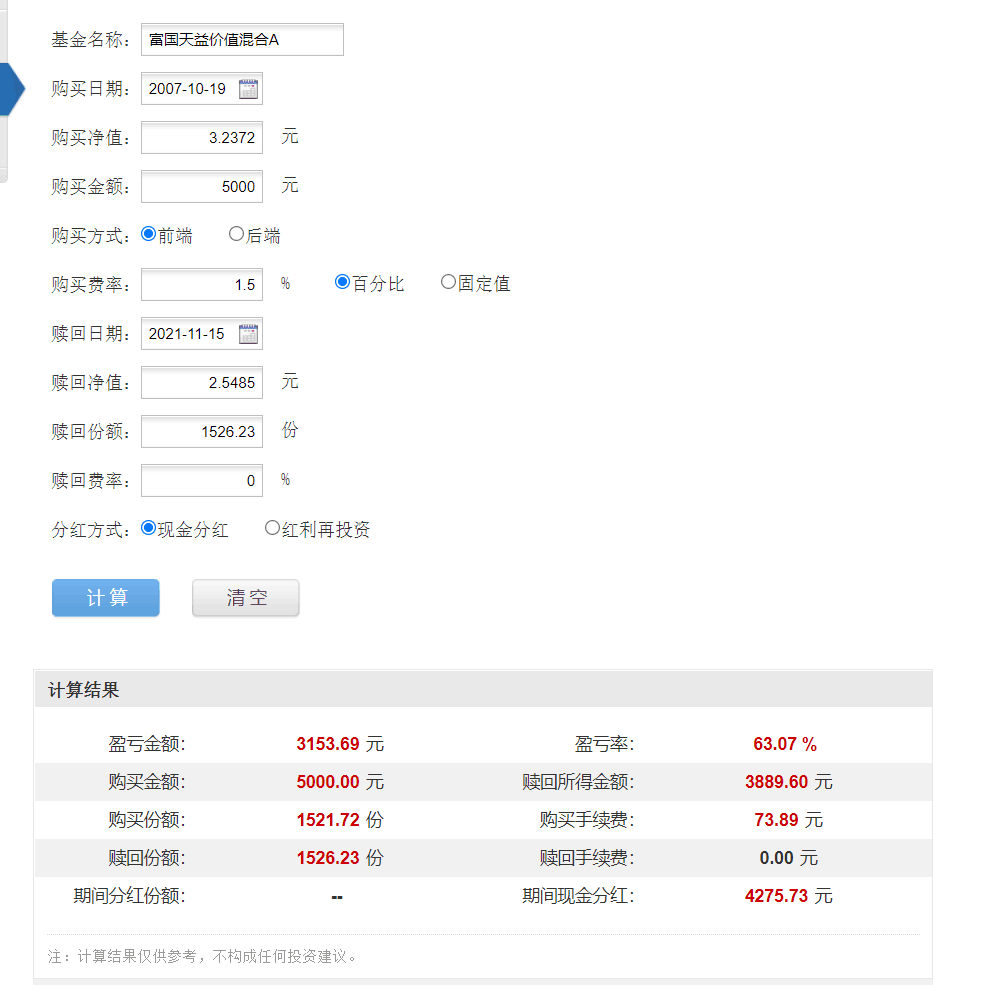Click the 赎回费率 field showing 0

click(202, 481)
